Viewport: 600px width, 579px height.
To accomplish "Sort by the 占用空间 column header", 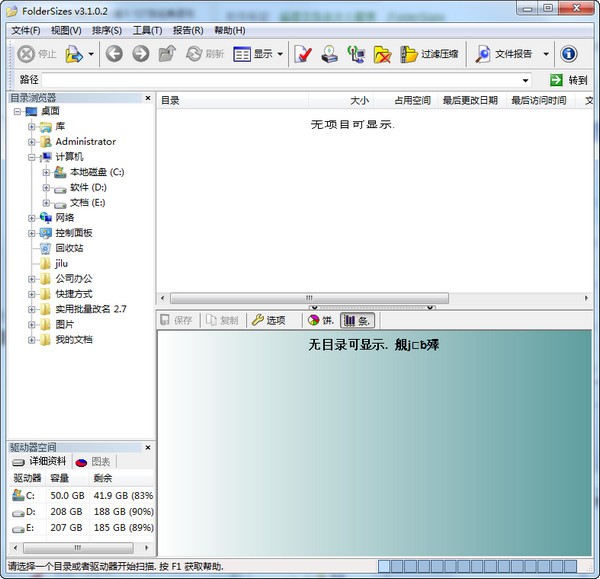I will [406, 101].
